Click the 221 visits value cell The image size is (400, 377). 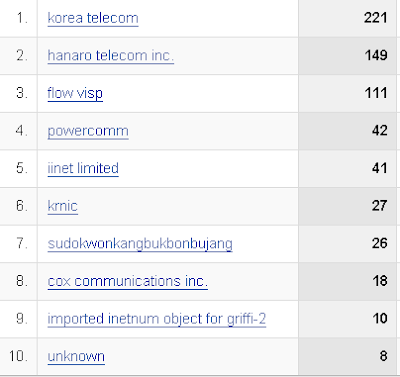348,18
